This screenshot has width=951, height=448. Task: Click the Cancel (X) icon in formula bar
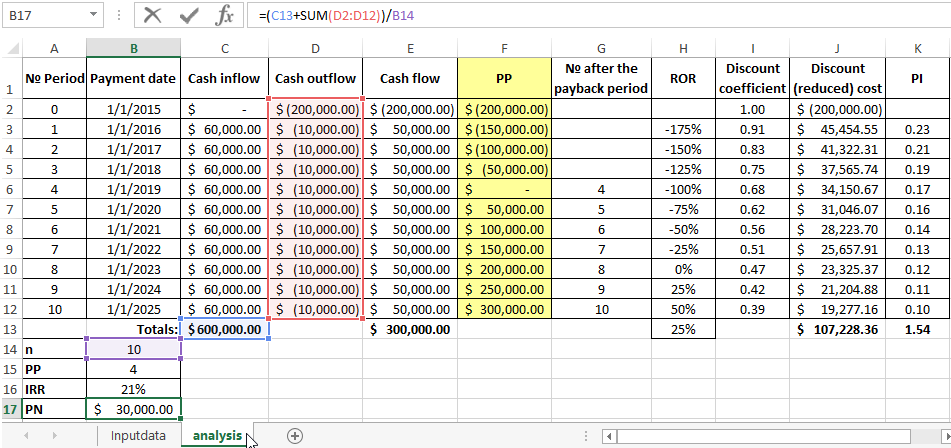152,15
